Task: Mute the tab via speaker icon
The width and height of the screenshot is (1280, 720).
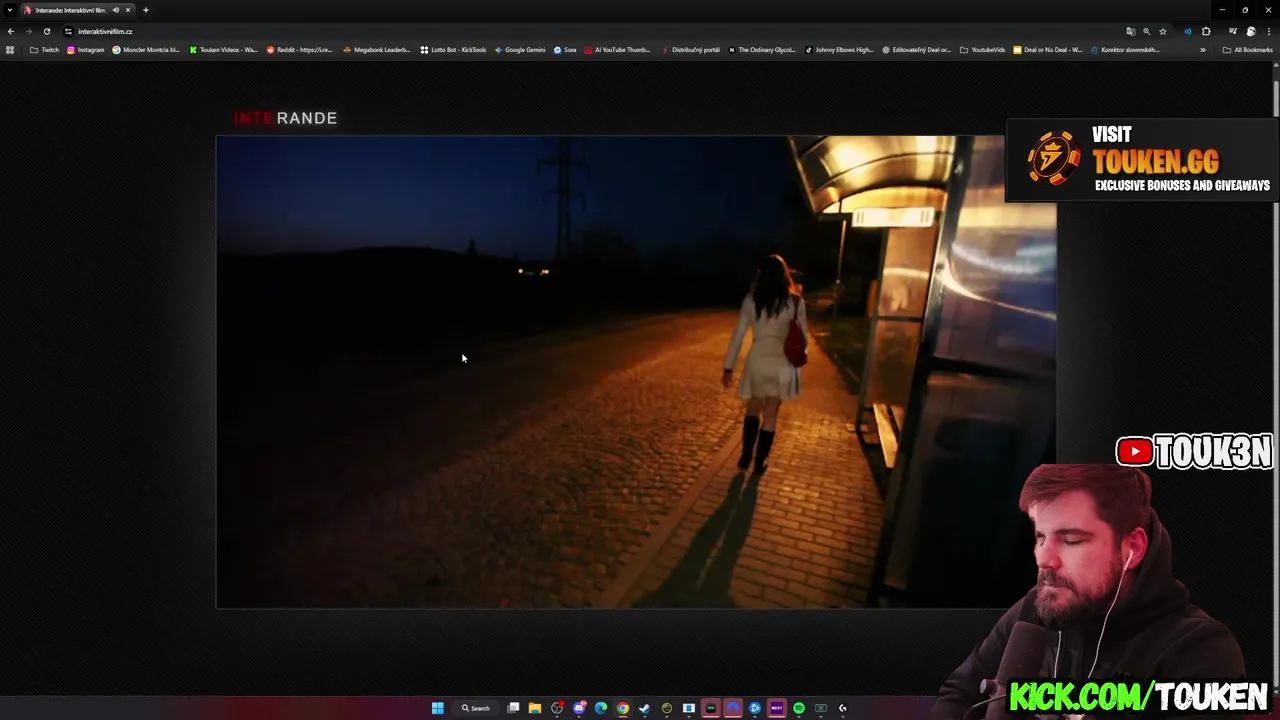Action: [116, 10]
